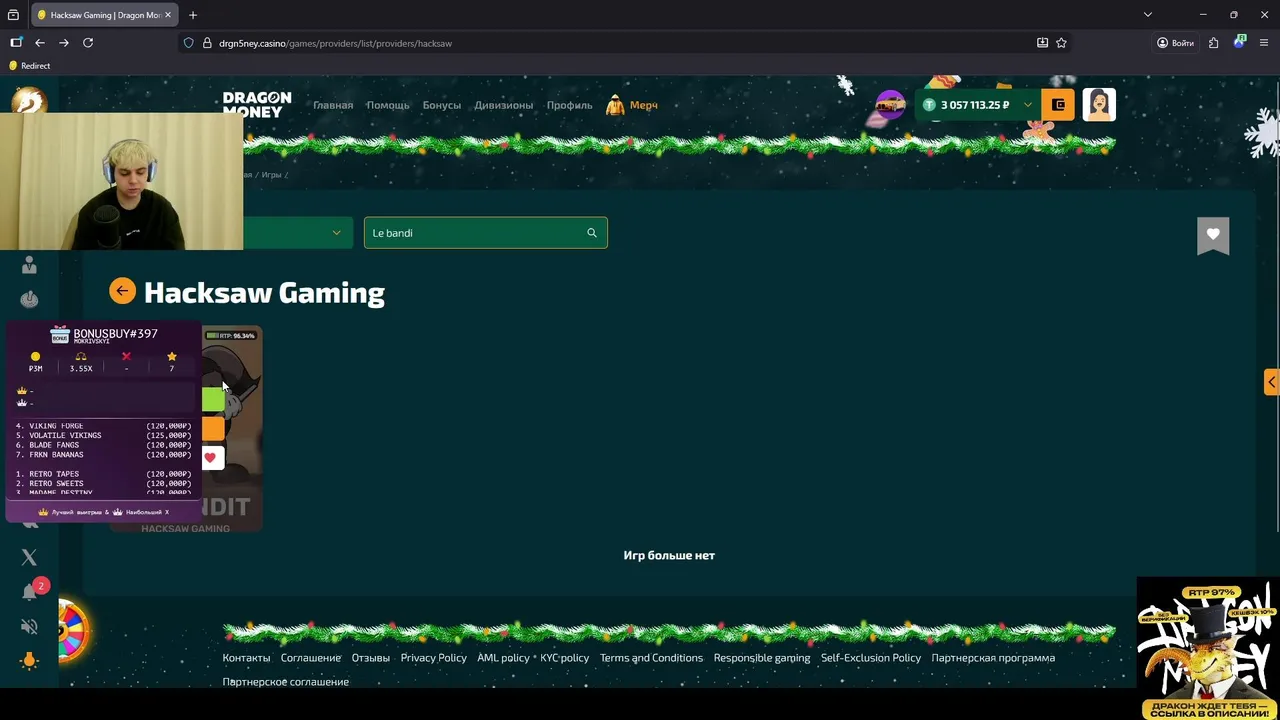Image resolution: width=1280 pixels, height=720 pixels.
Task: Click the tracking protection shield icon
Action: click(x=188, y=43)
